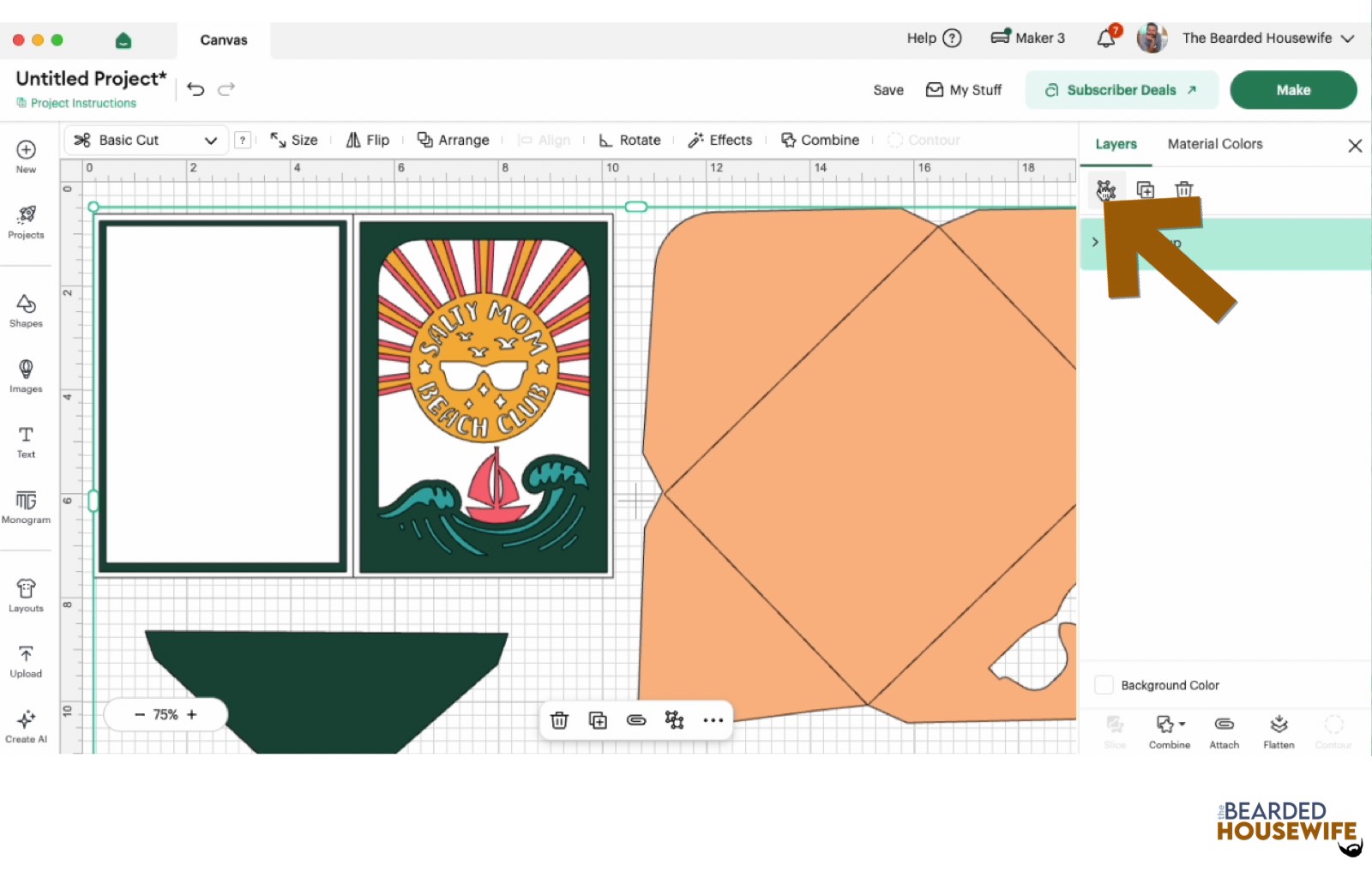Image resolution: width=1372 pixels, height=872 pixels.
Task: Open the Size menu
Action: click(294, 141)
